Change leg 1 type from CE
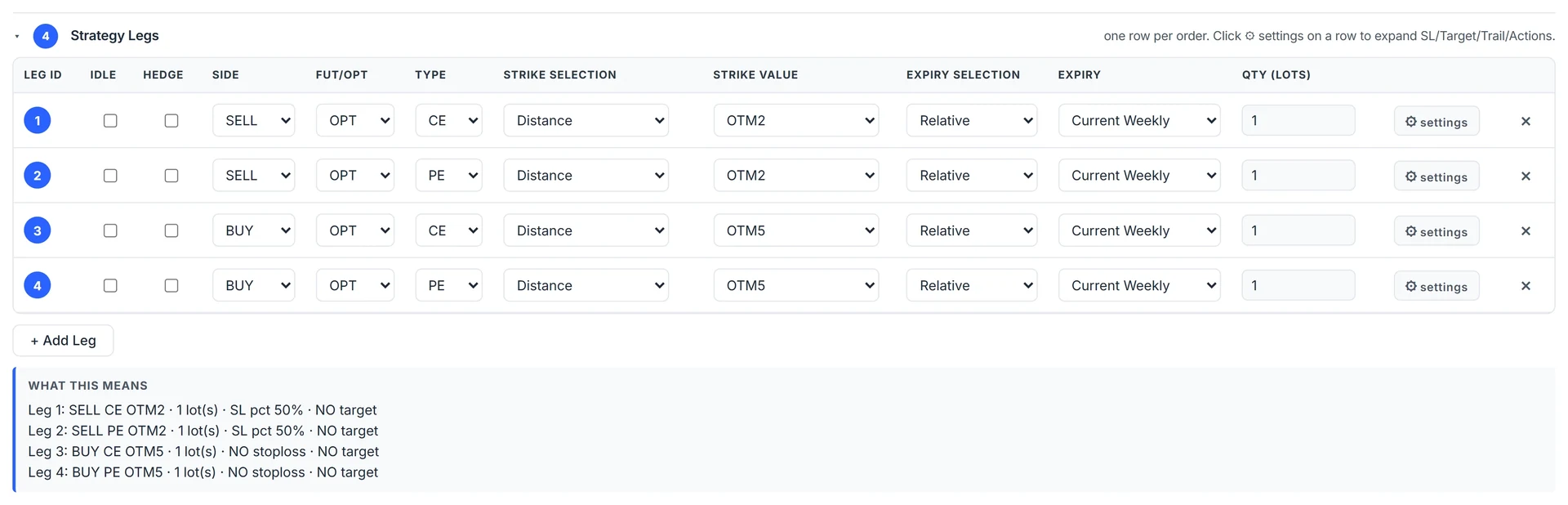 [449, 120]
